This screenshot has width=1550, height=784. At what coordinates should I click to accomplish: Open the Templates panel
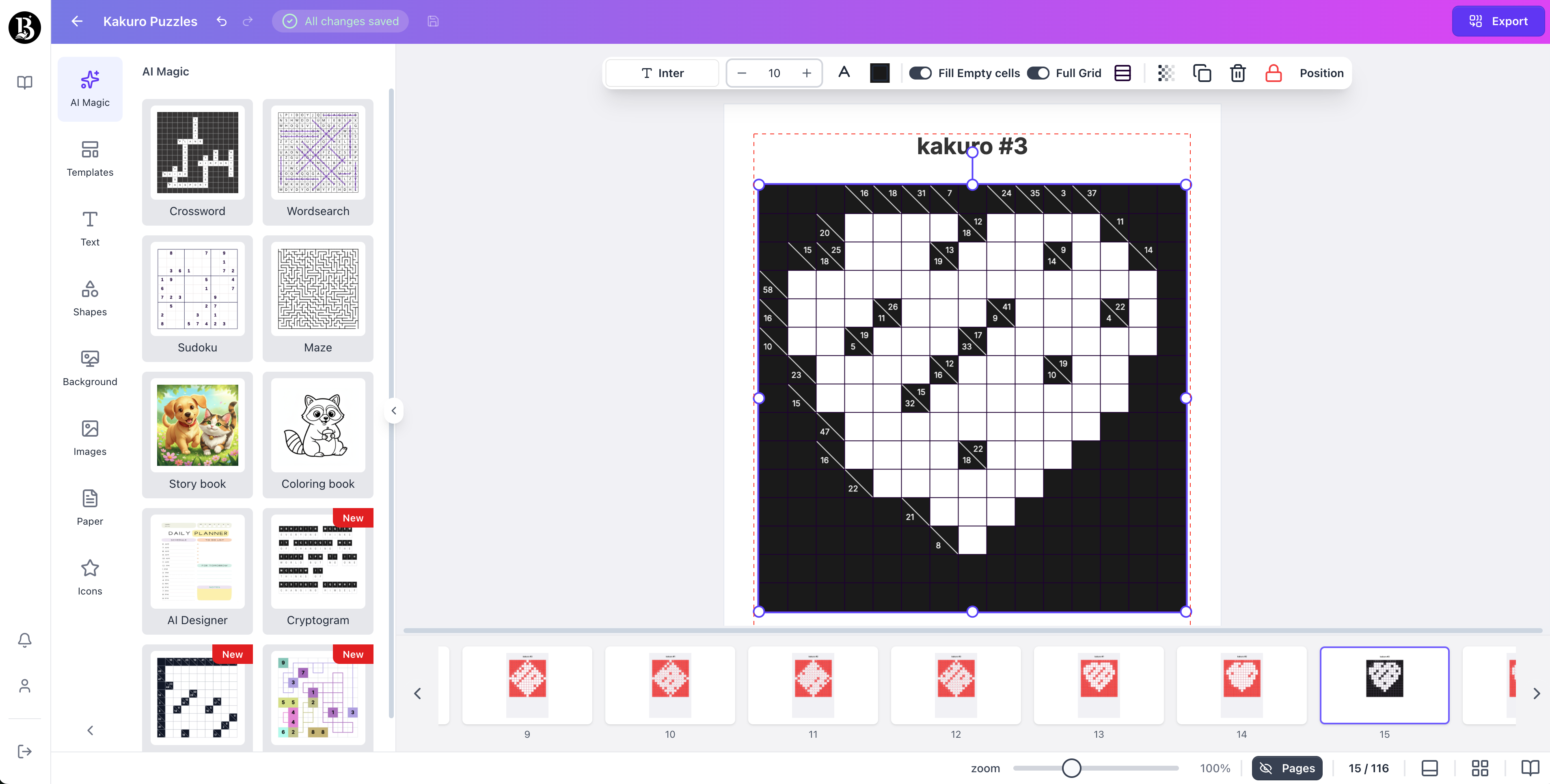point(90,159)
